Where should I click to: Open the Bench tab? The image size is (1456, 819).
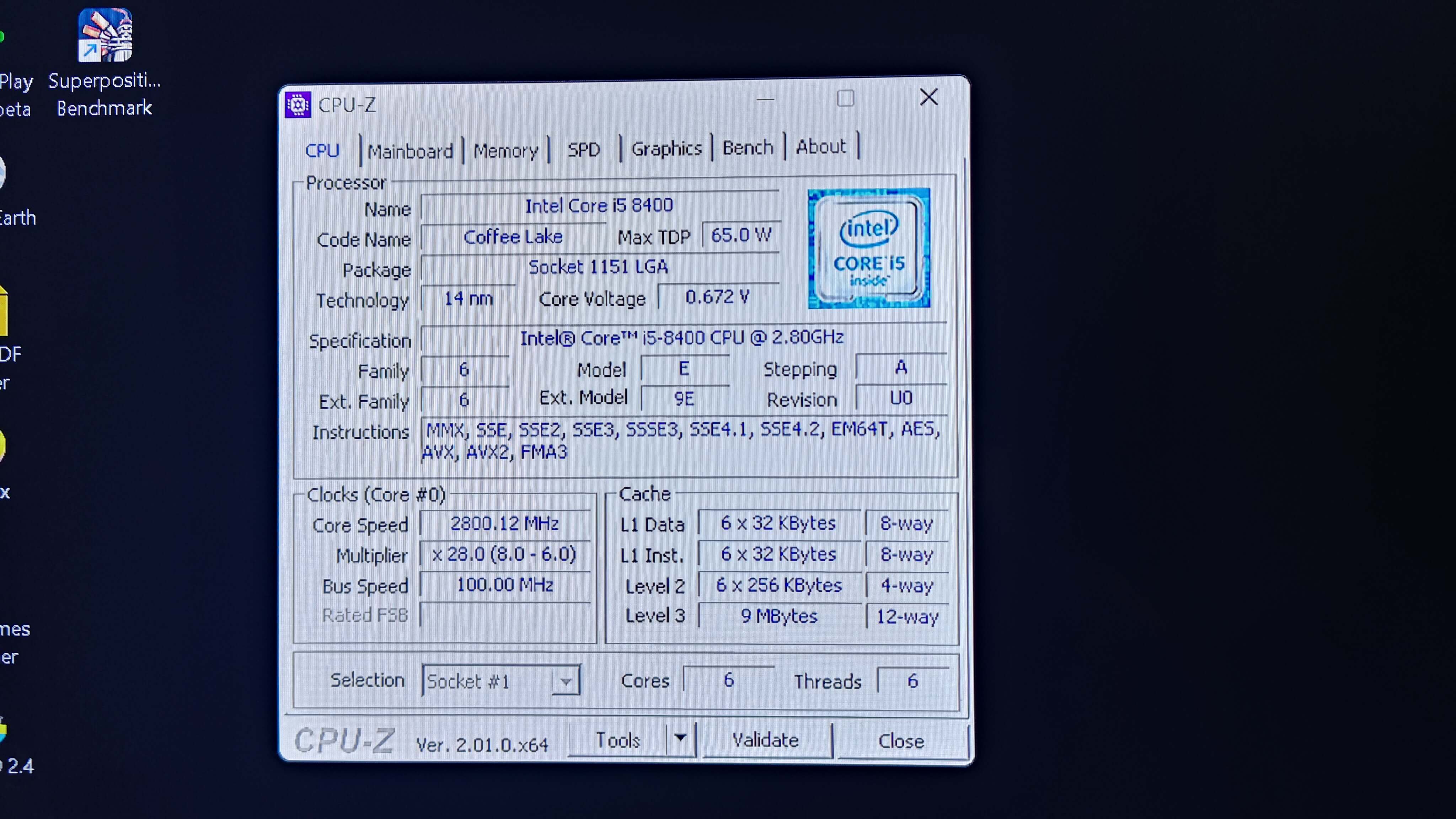pos(748,148)
